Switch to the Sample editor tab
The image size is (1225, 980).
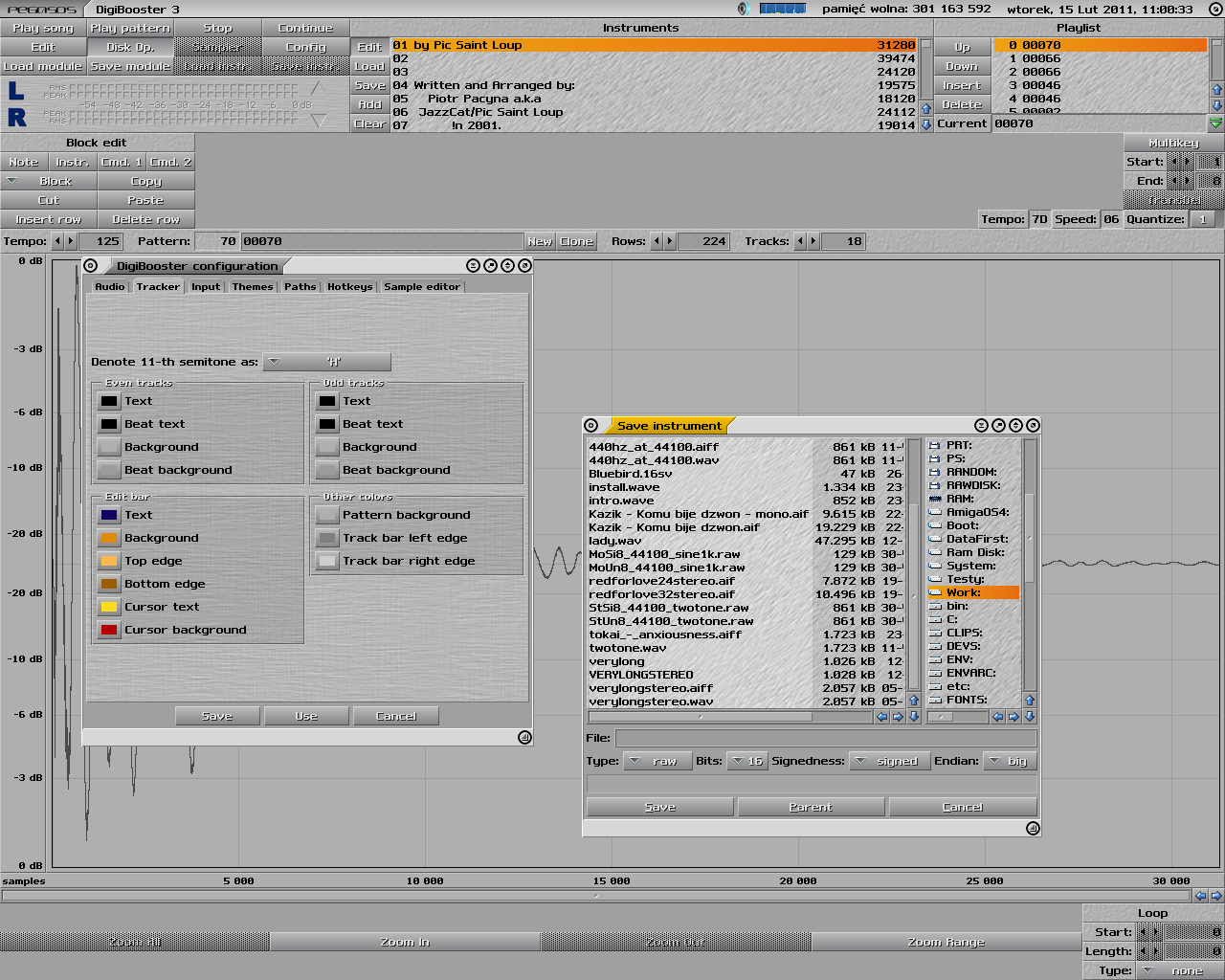422,286
